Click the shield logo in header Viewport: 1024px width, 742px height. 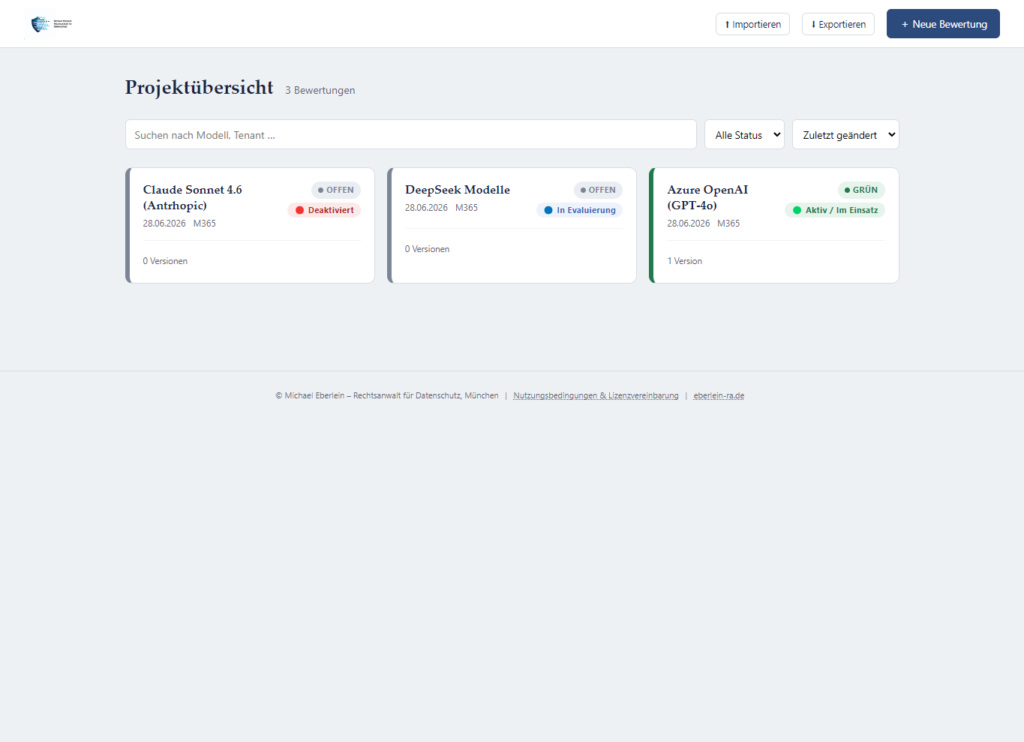[51, 24]
